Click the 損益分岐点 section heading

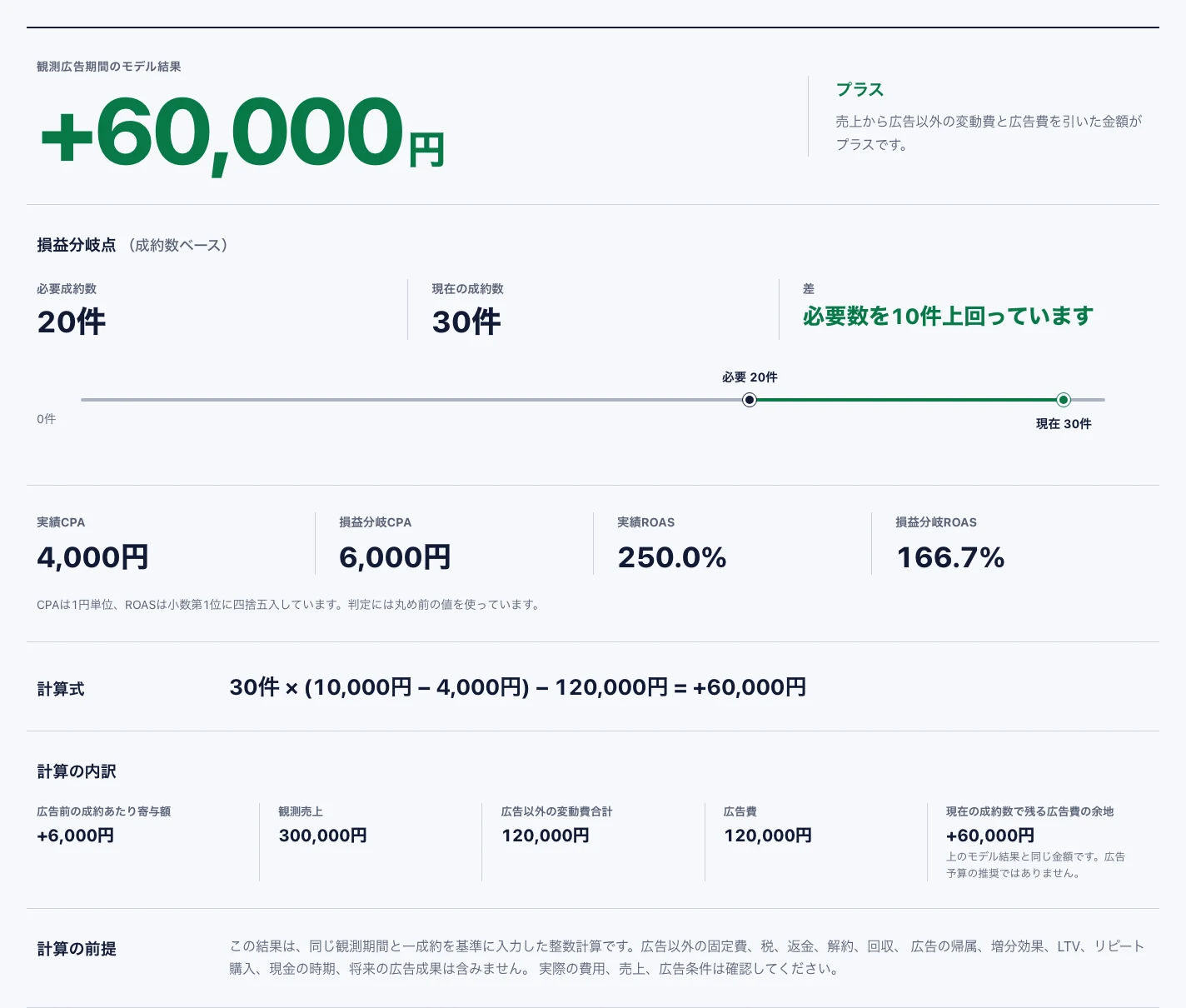(77, 245)
